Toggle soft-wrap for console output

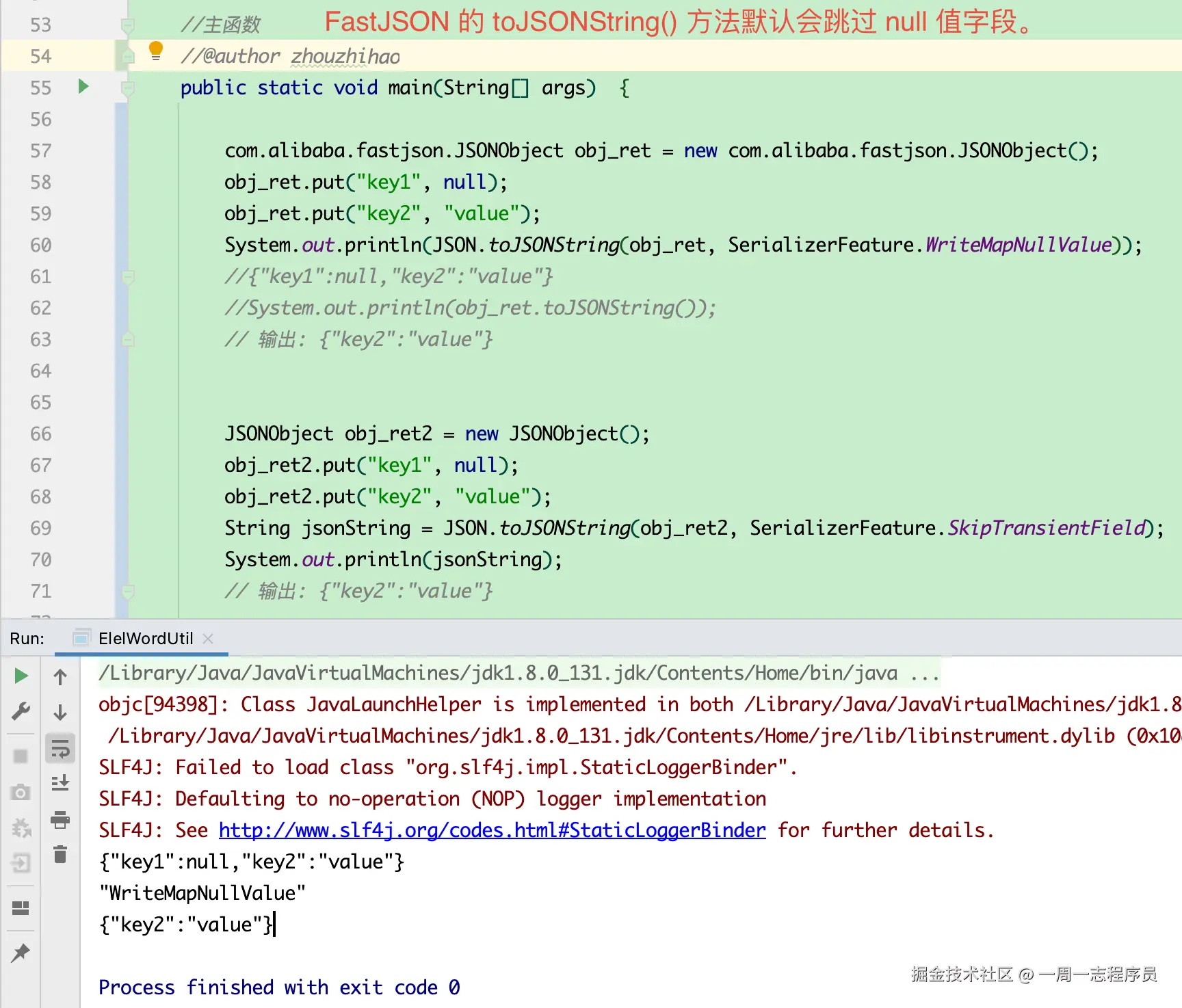click(x=60, y=751)
